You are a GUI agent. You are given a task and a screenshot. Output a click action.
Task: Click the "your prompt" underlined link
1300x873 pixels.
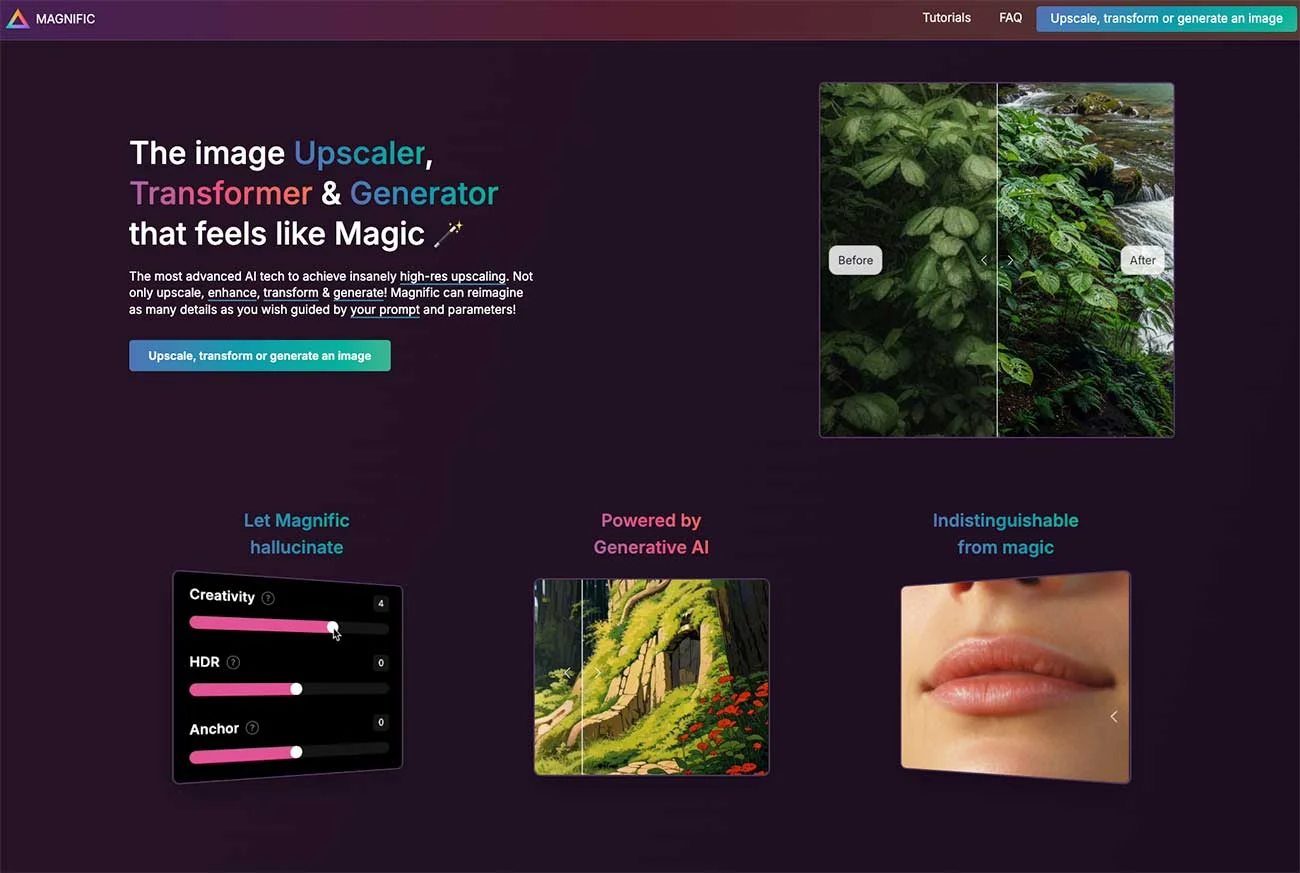click(x=385, y=310)
